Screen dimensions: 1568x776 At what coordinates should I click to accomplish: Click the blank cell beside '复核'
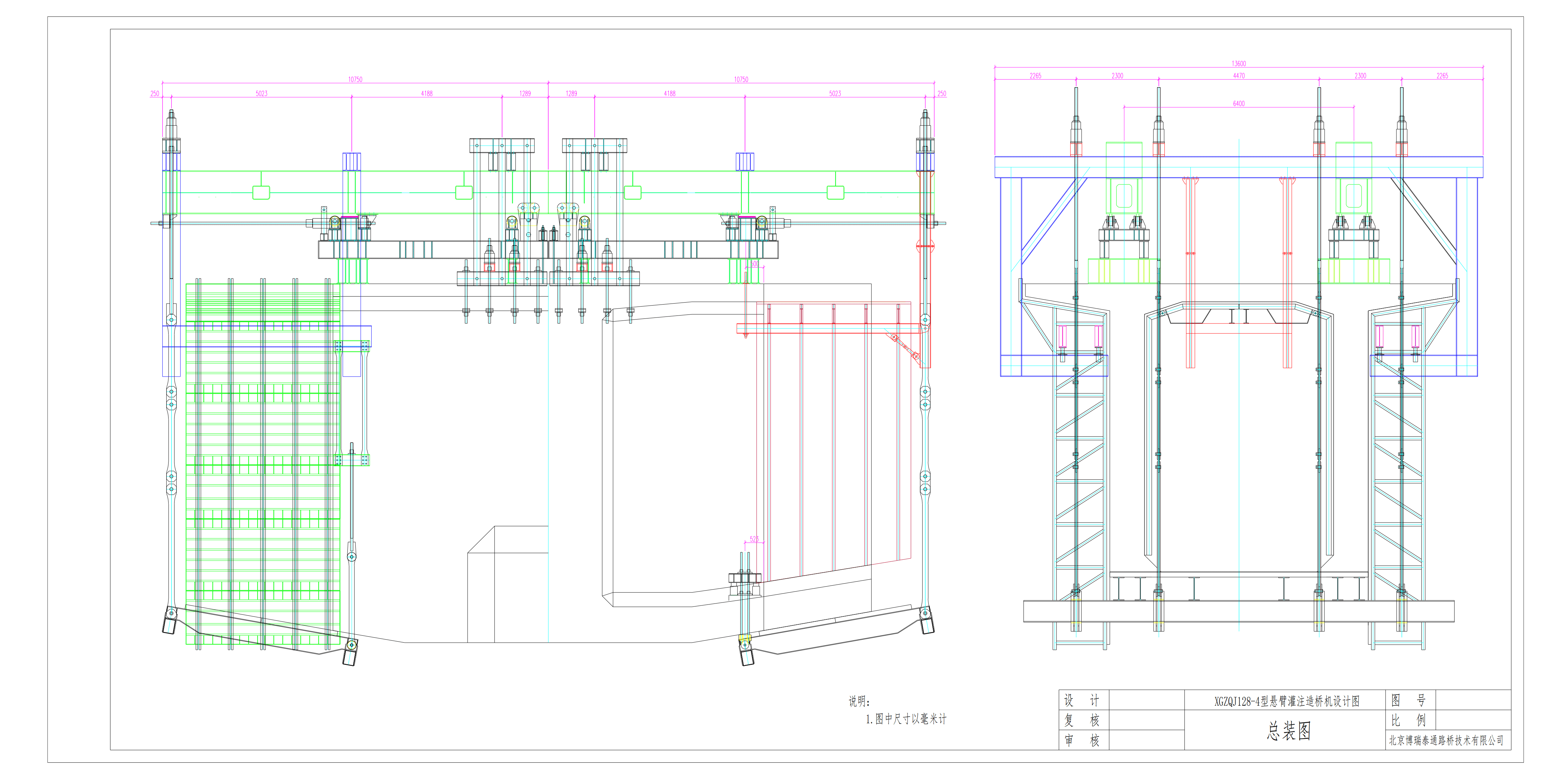pyautogui.click(x=1147, y=720)
